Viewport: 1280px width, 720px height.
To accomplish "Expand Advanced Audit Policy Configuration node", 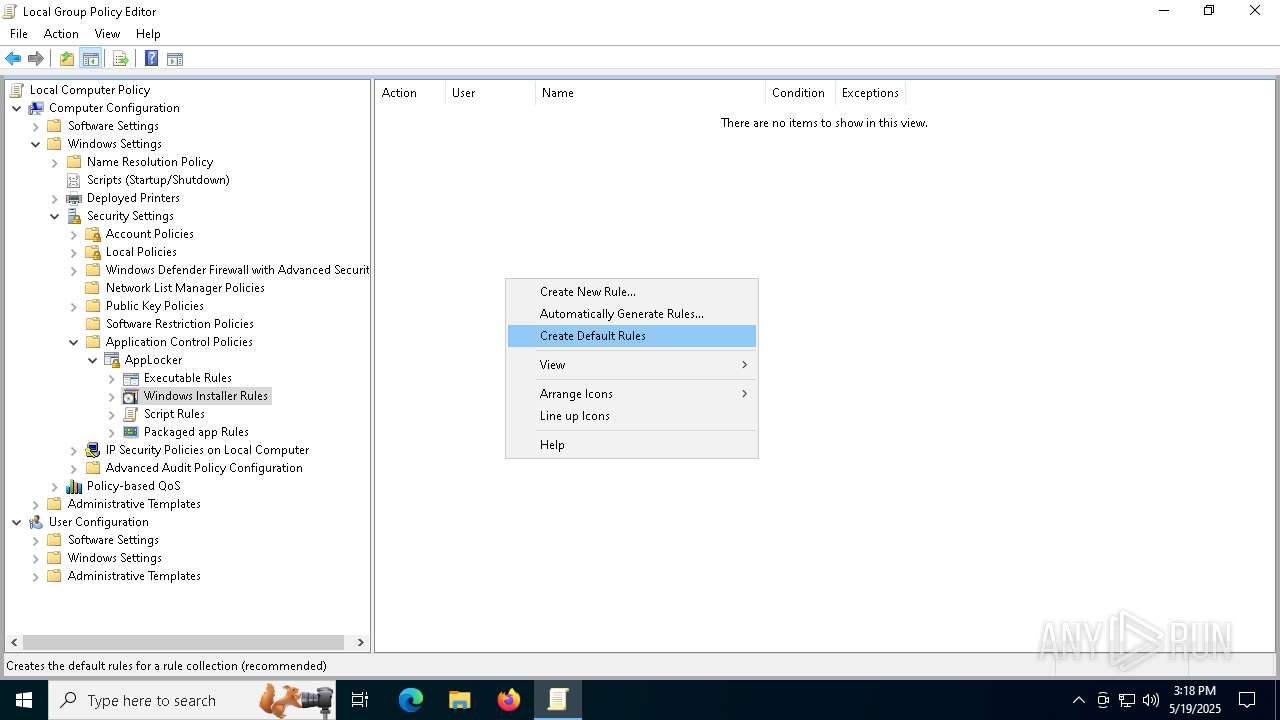I will point(74,468).
